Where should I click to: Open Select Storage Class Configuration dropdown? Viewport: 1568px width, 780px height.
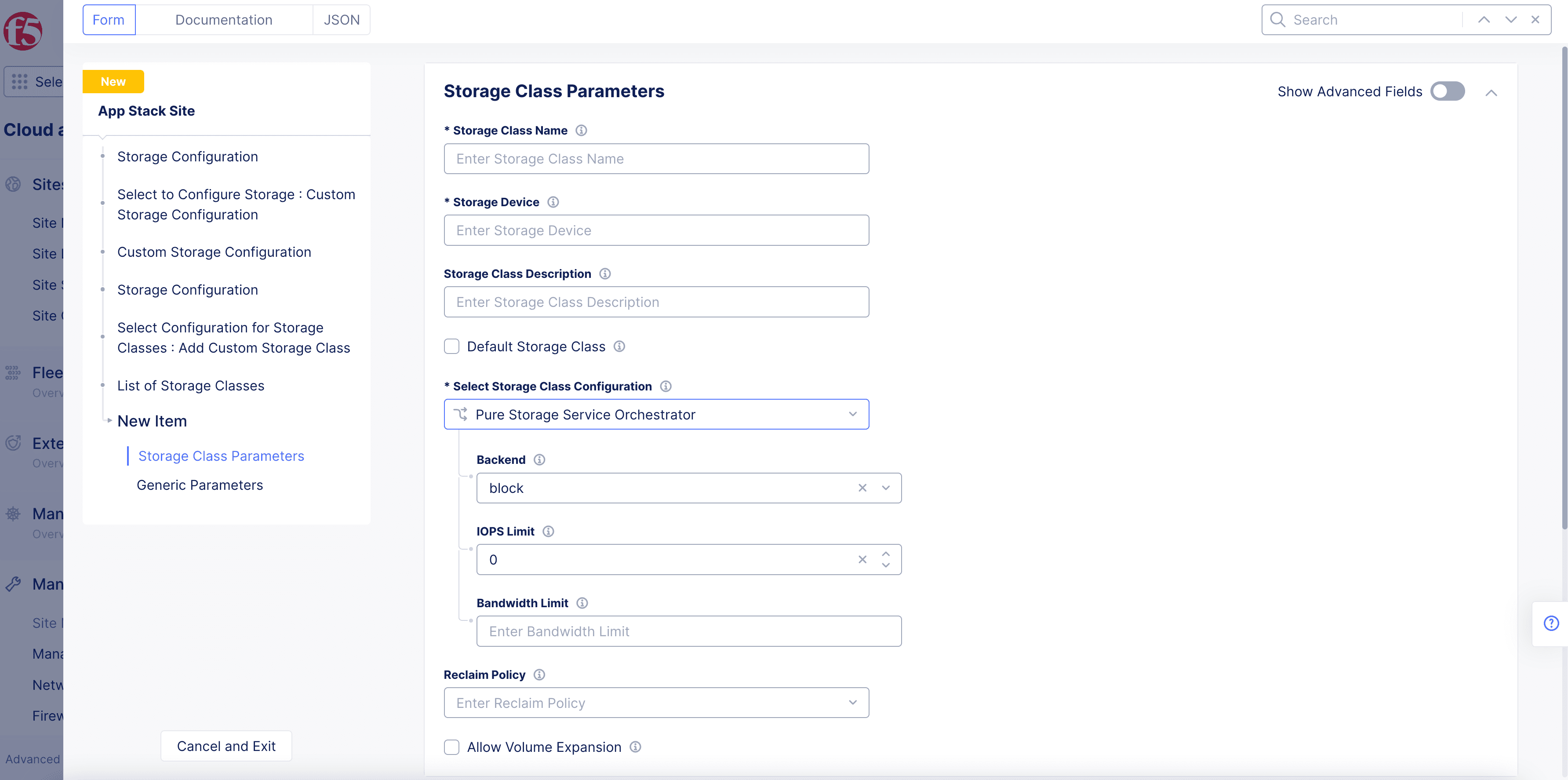click(656, 415)
